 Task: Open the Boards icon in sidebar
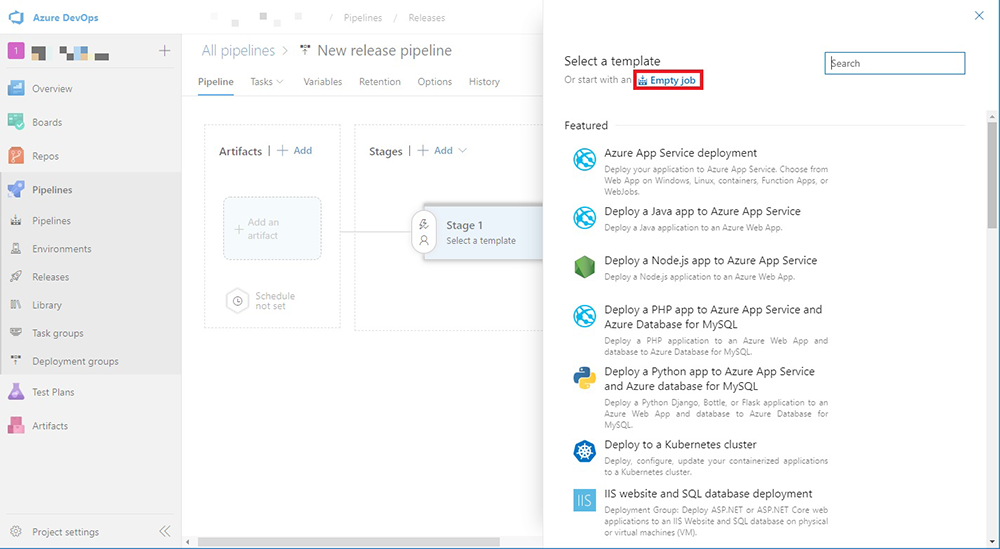click(16, 122)
